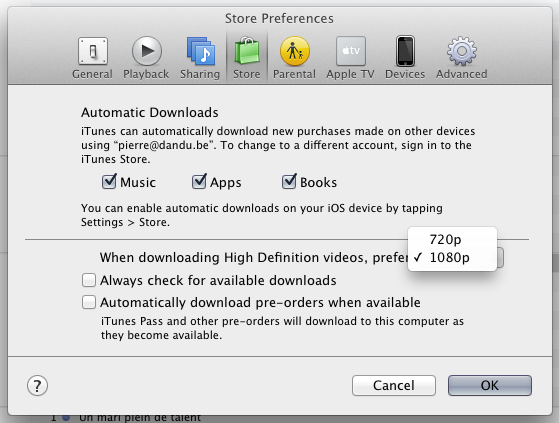Uncheck the Apps automatic downloads checkbox
Viewport: 559px width, 423px height.
199,182
